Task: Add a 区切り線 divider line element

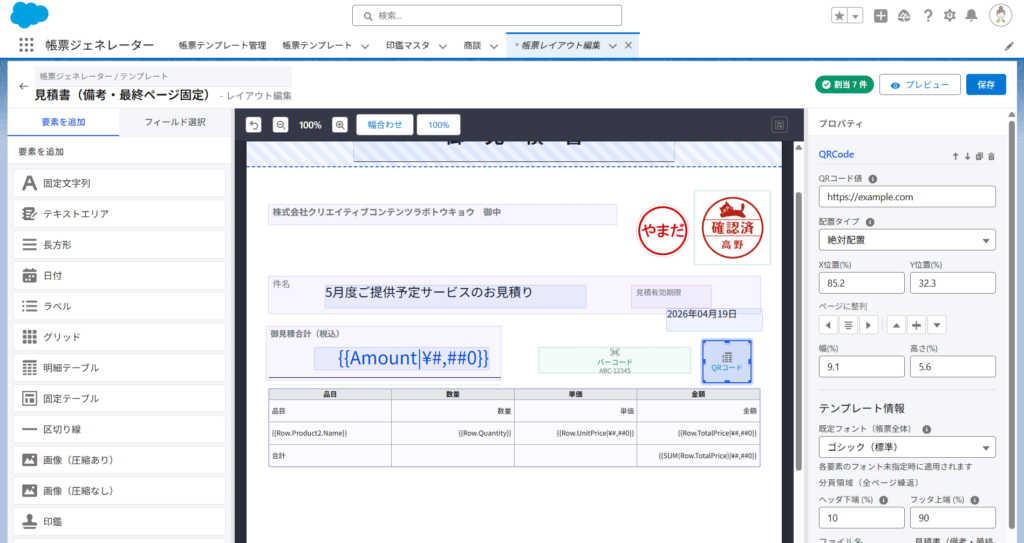Action: (x=119, y=429)
